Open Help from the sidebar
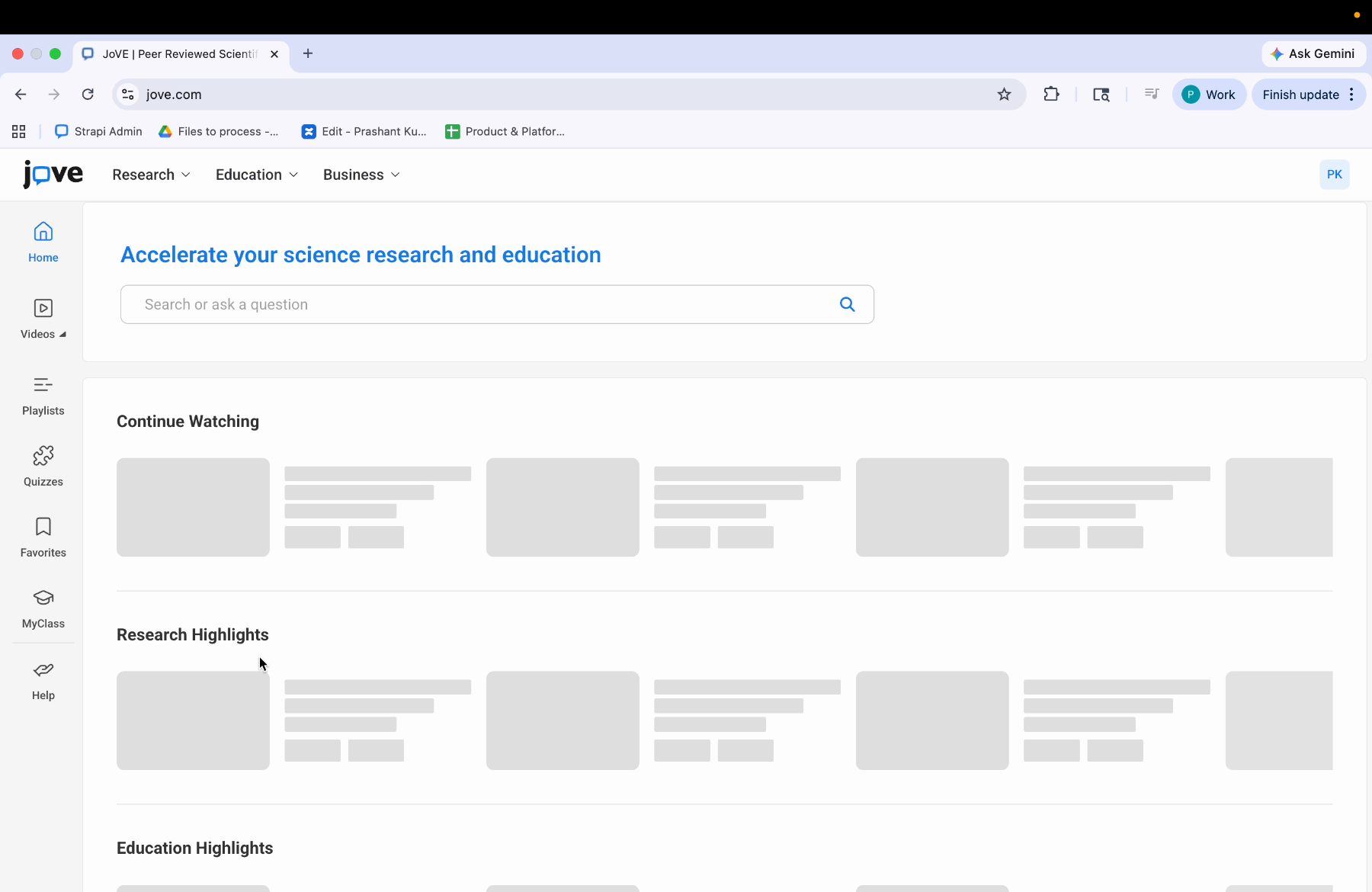 [x=43, y=681]
